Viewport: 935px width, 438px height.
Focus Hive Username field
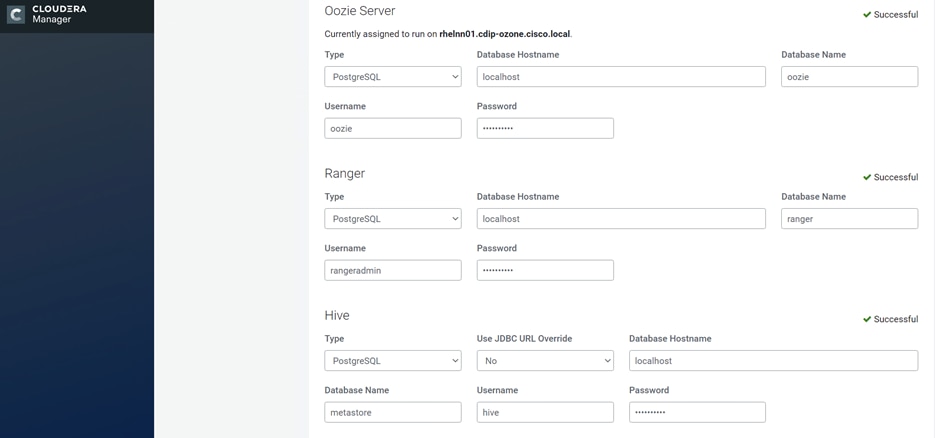tap(545, 412)
